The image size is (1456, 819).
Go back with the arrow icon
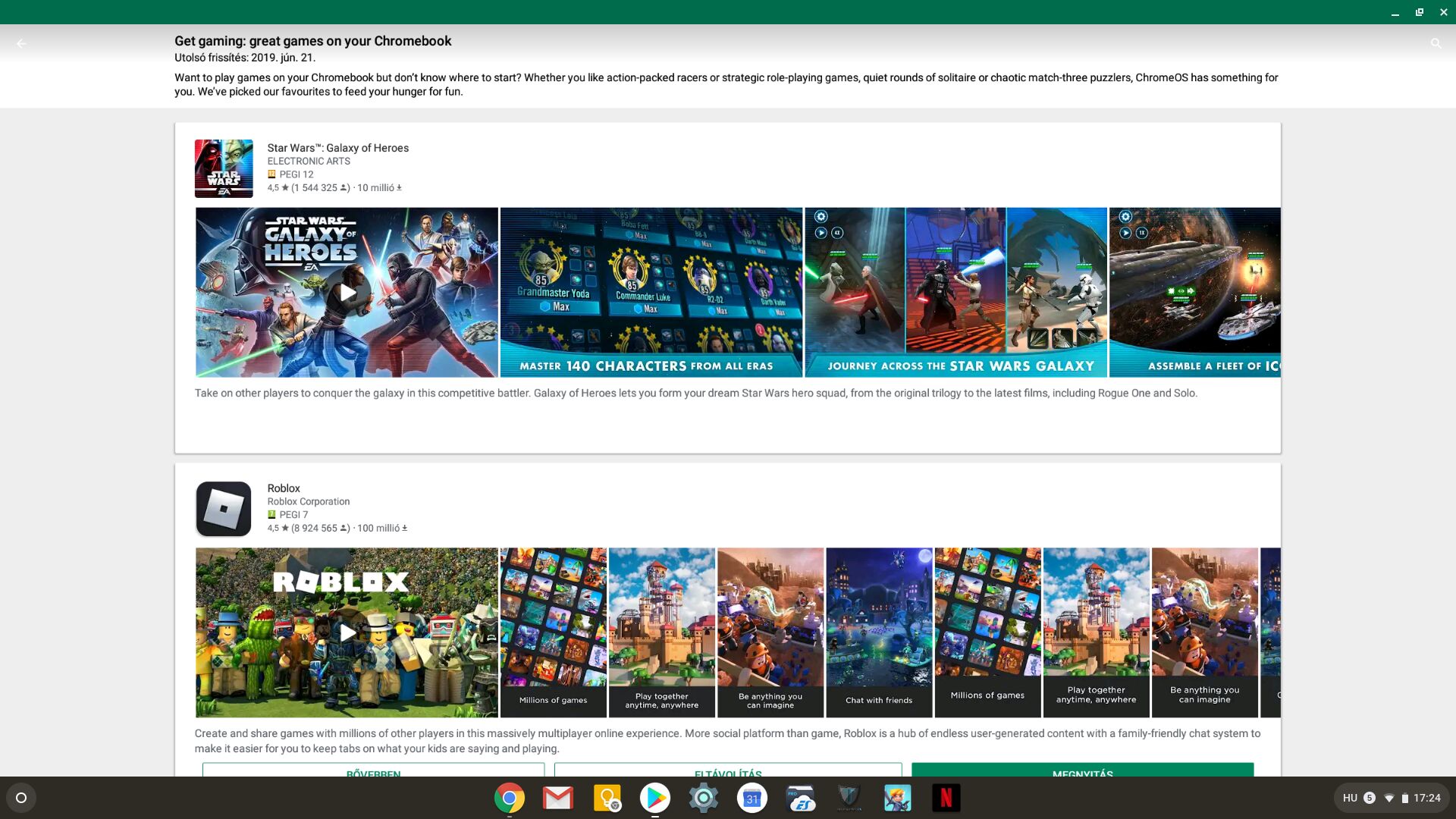pos(21,43)
